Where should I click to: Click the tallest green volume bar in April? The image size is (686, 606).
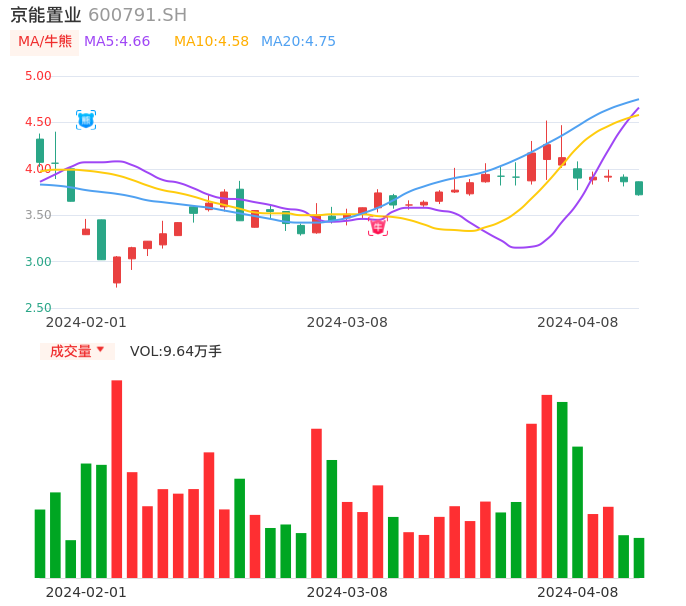562,489
